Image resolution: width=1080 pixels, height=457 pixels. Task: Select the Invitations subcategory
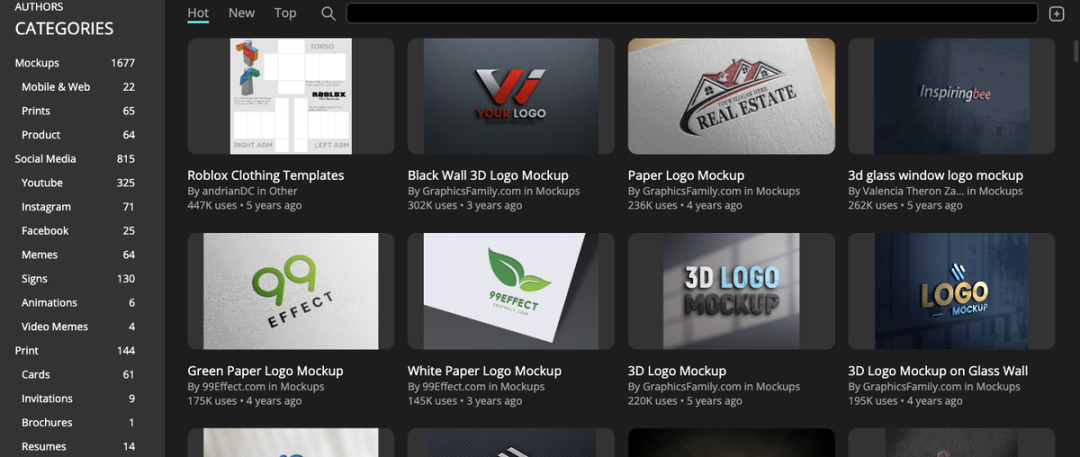pos(78,398)
